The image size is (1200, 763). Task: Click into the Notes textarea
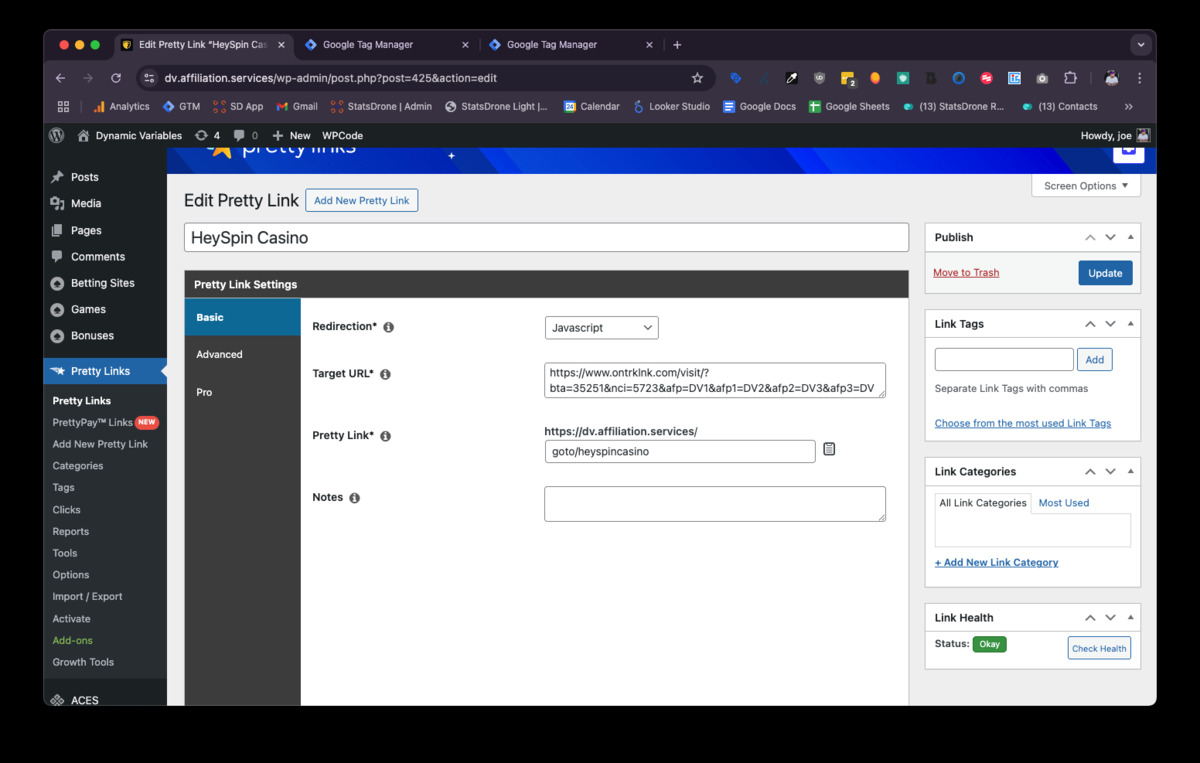tap(715, 504)
